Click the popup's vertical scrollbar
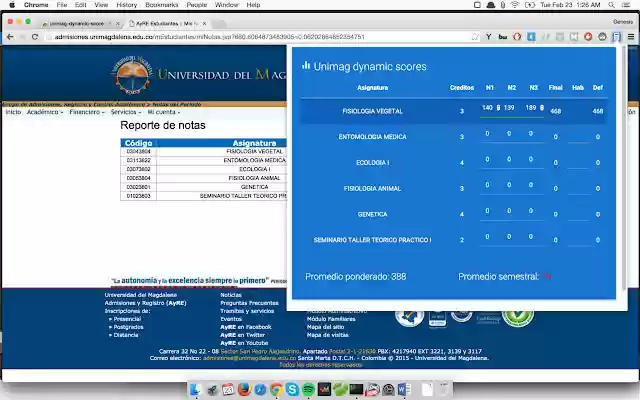This screenshot has width=640, height=400. (x=623, y=167)
